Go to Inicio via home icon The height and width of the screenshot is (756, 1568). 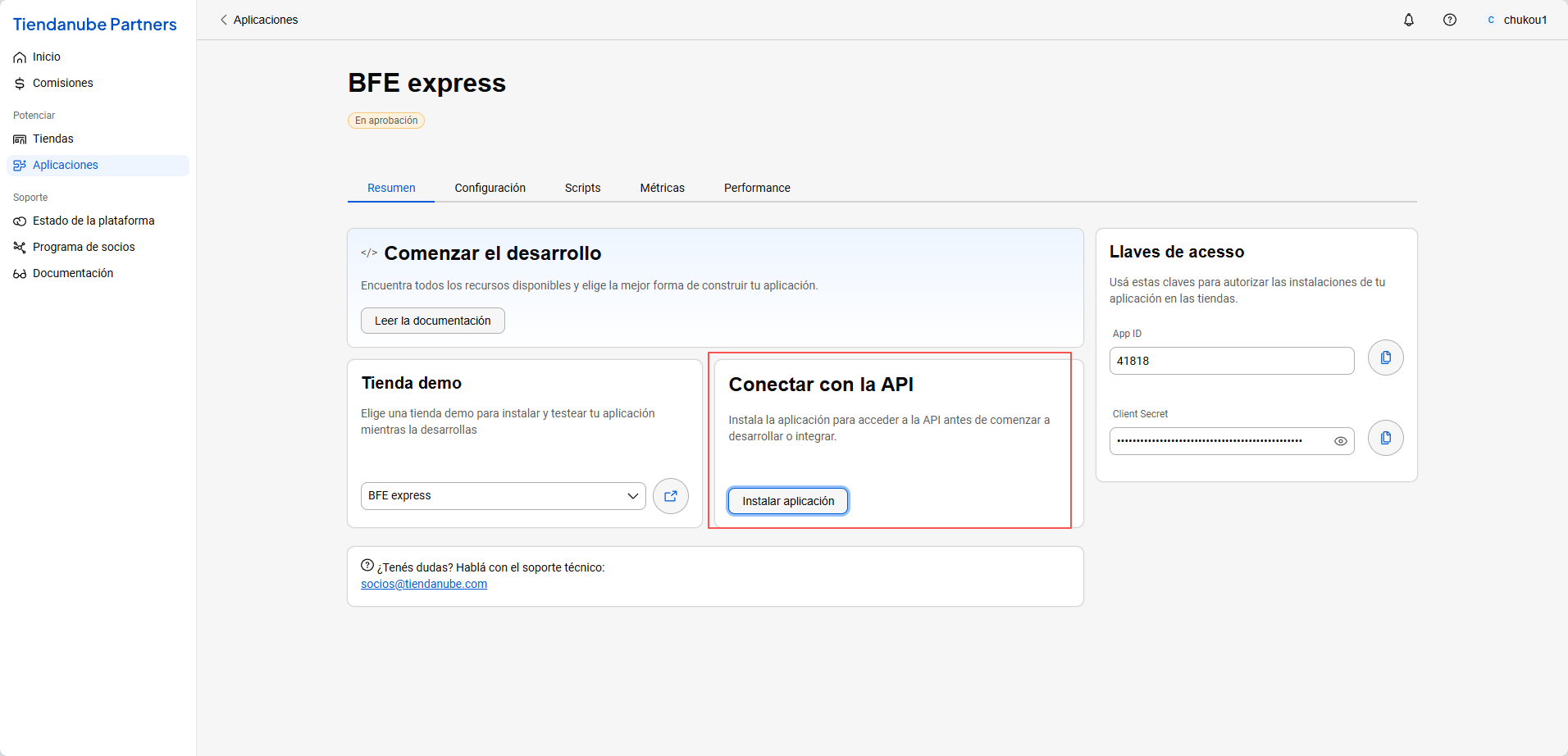20,57
